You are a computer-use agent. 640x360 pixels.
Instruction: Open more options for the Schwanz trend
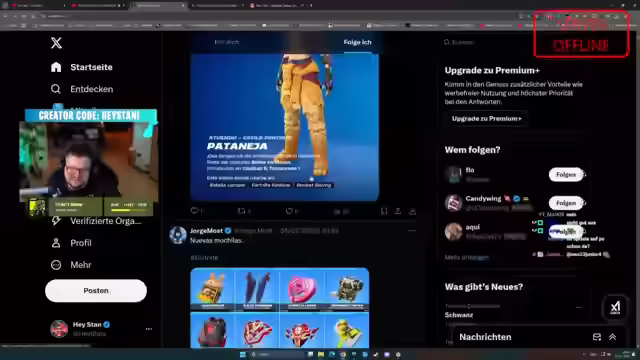pos(579,307)
